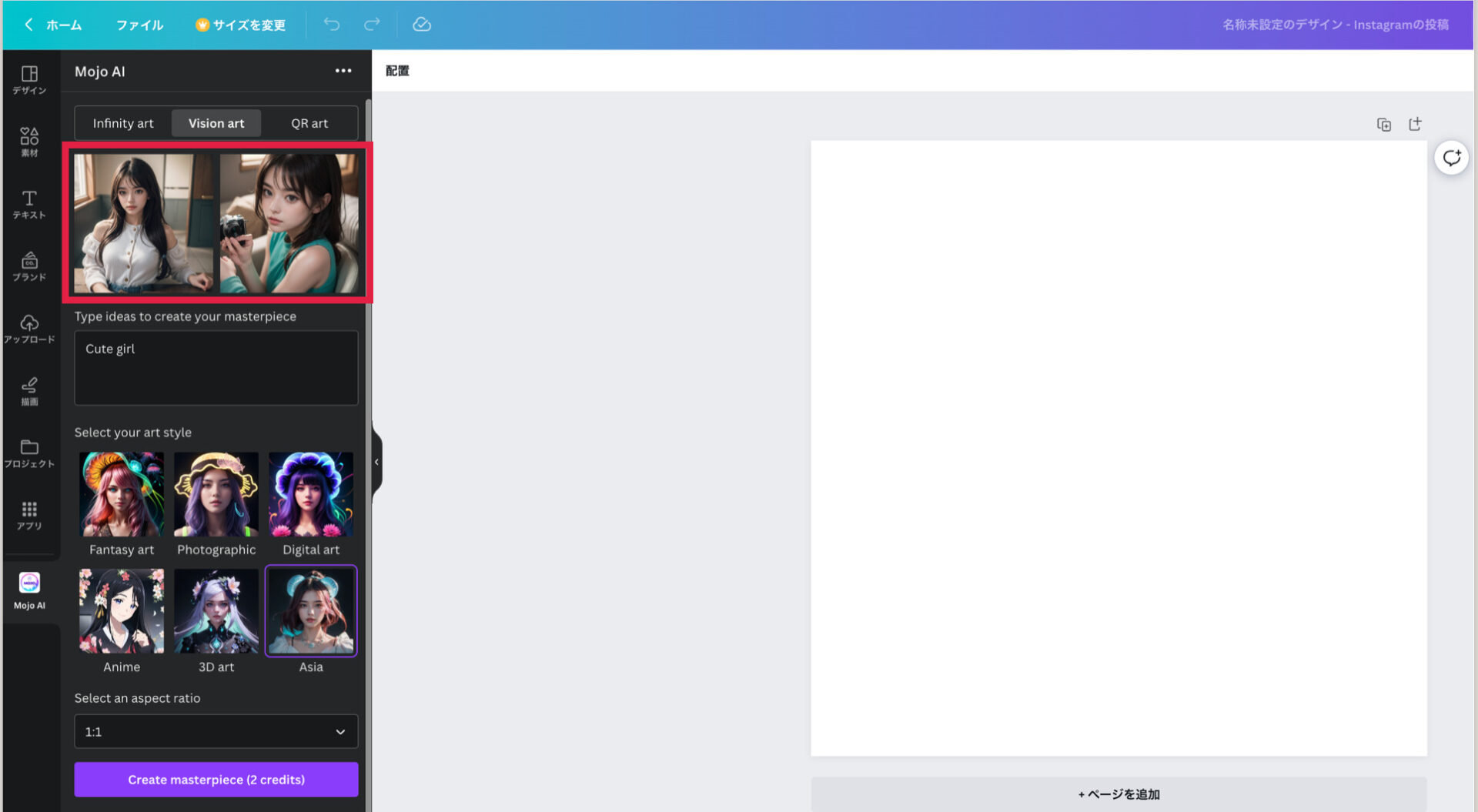Open the アップロード (Uploads) panel

pyautogui.click(x=29, y=329)
